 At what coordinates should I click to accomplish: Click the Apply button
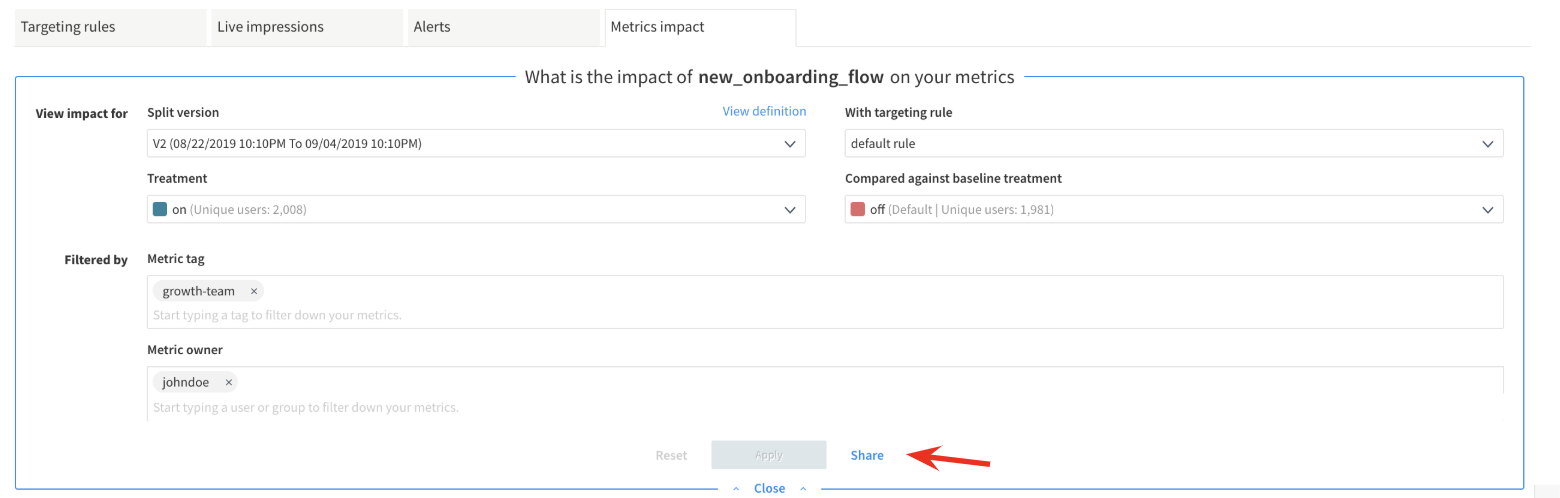pyautogui.click(x=769, y=455)
